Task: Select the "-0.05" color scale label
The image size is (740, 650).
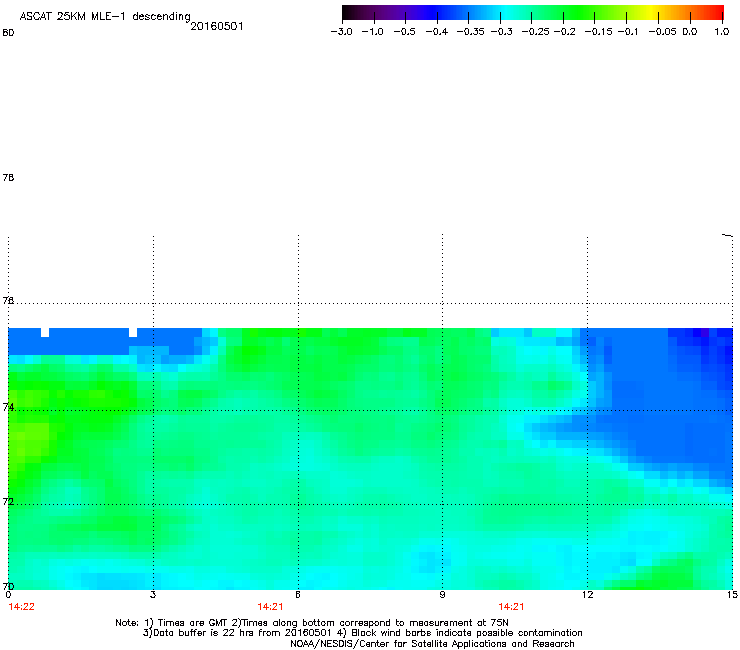Action: (662, 32)
